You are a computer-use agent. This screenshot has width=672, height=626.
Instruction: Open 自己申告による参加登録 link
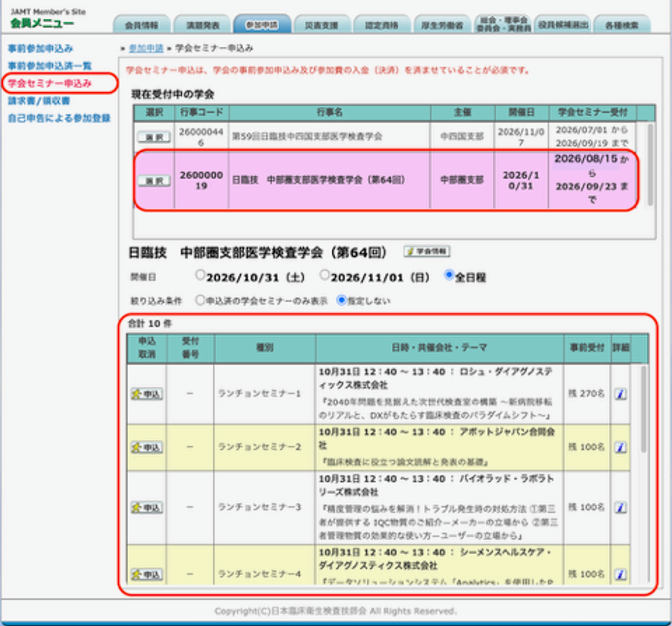tap(59, 118)
